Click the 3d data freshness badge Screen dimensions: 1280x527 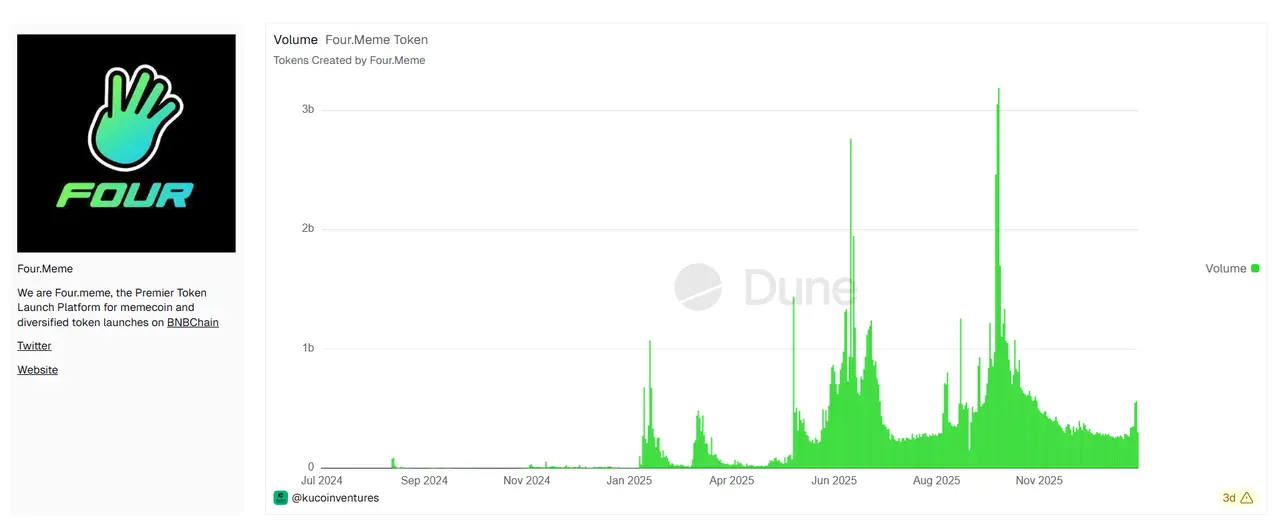point(1229,498)
